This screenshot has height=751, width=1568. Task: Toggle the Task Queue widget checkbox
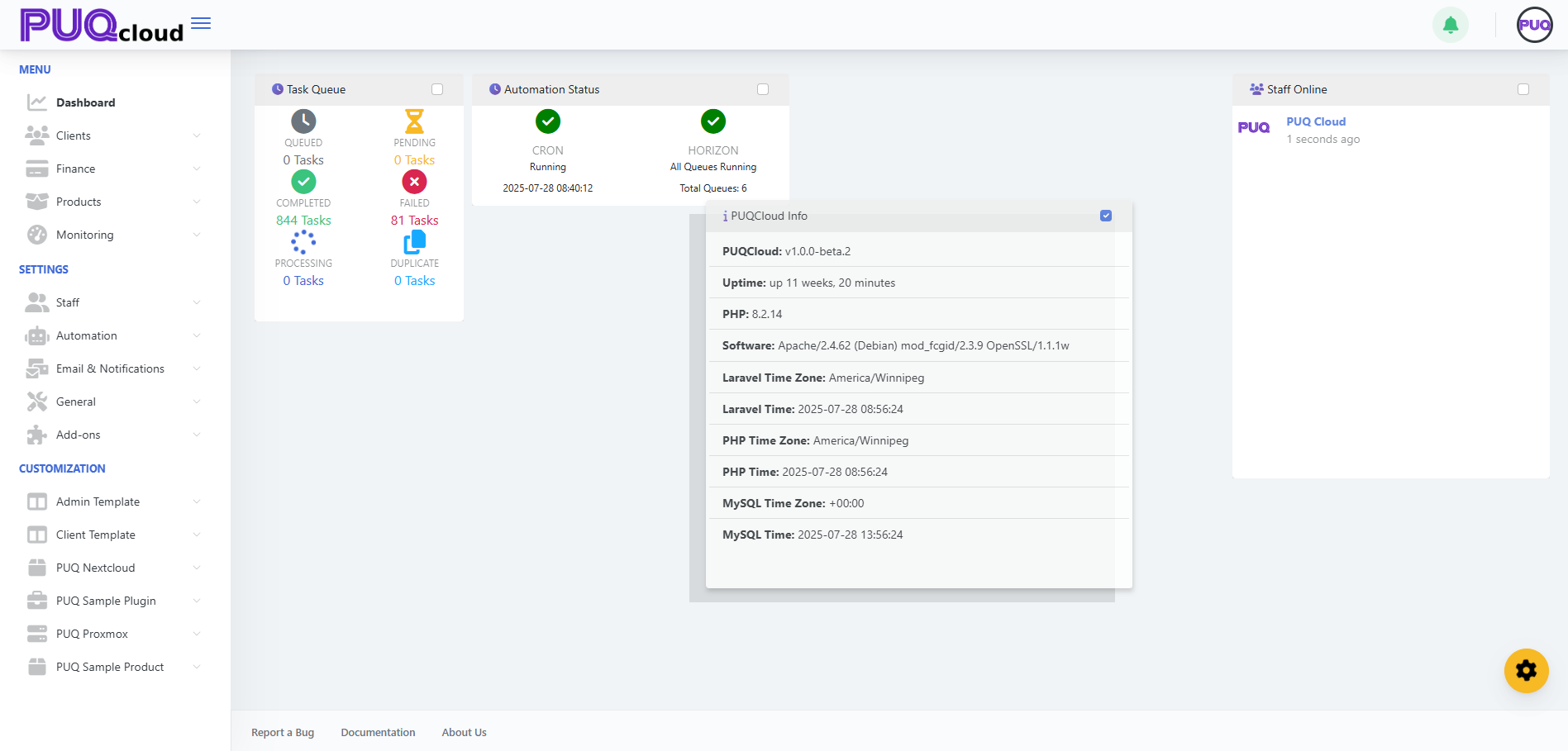point(437,89)
